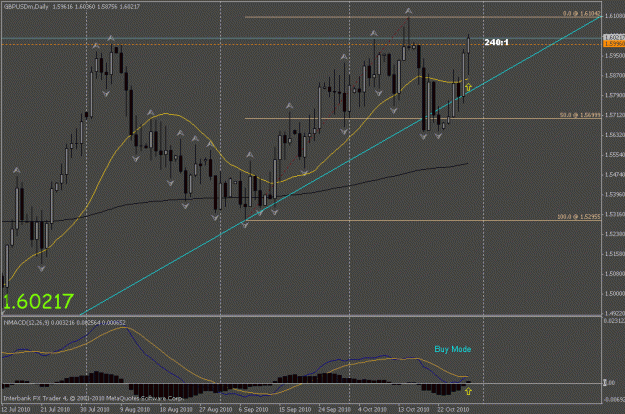Click the GBPUSDm,Daily chart title

26,7
